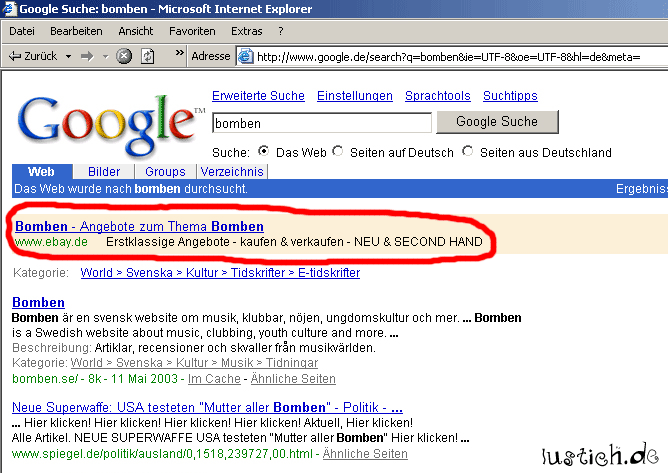Switch to the Groups tab
Screen dimensions: 668x473
(x=165, y=172)
